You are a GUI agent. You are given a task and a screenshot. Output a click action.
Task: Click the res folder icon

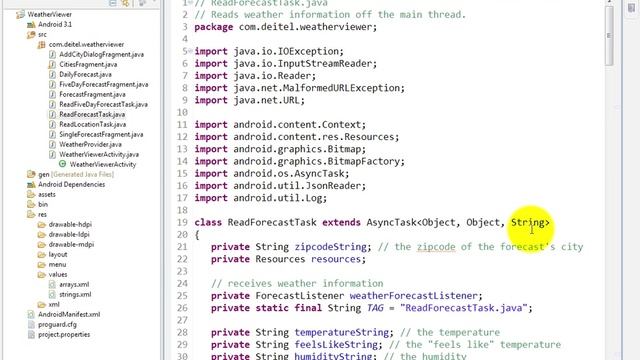(x=31, y=214)
